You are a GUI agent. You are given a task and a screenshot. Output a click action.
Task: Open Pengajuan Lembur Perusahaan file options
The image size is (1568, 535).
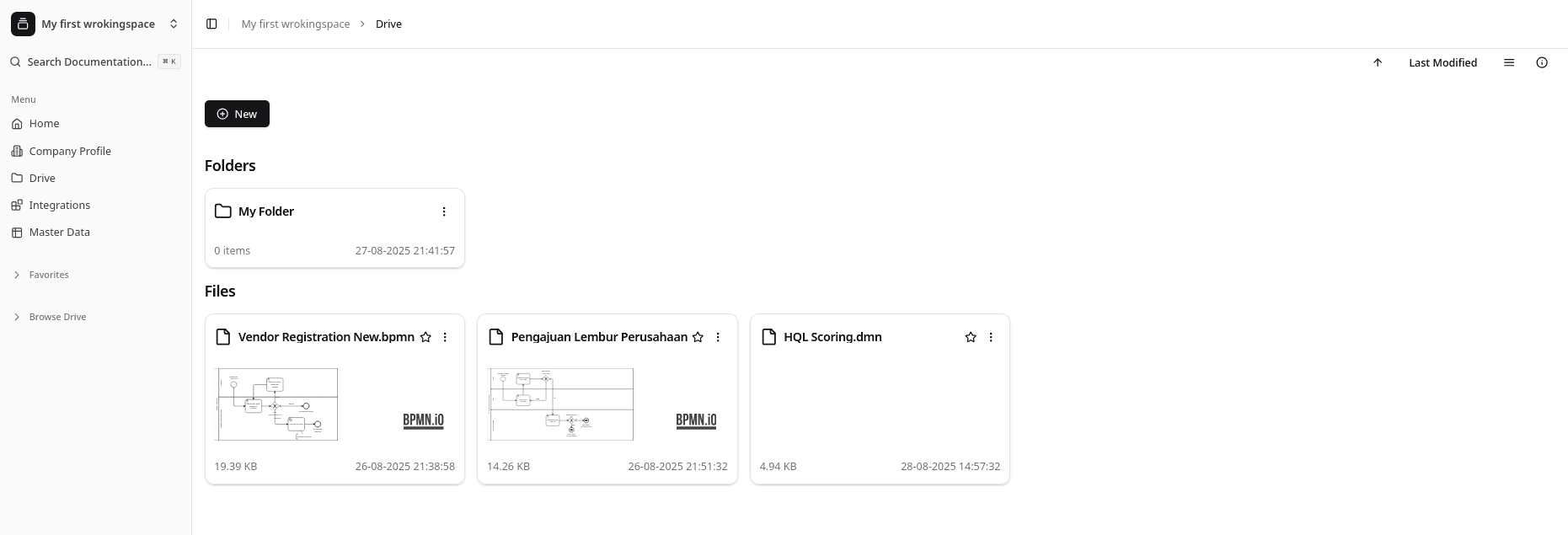click(x=718, y=337)
